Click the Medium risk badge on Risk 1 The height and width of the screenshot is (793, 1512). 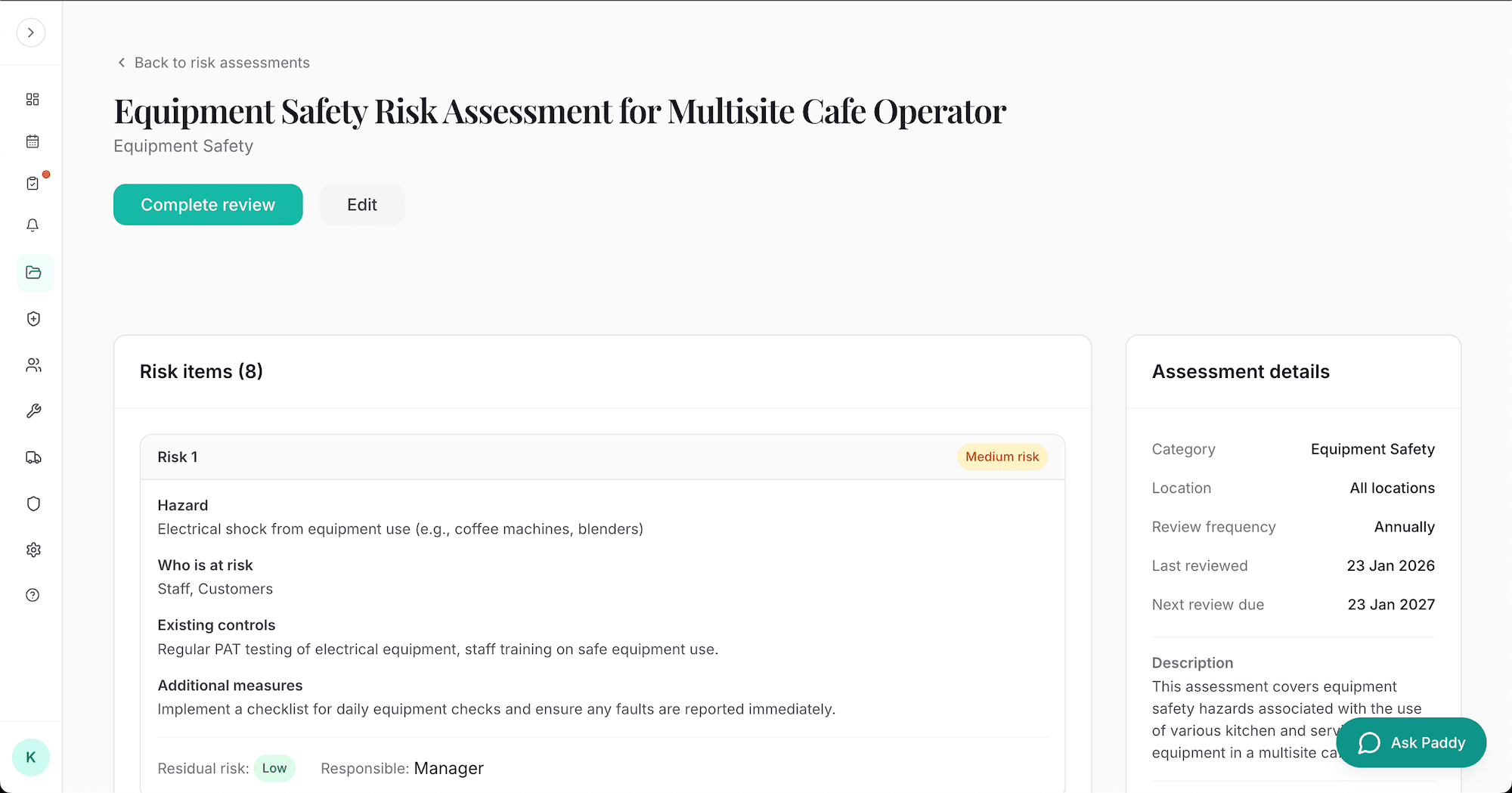point(1001,457)
